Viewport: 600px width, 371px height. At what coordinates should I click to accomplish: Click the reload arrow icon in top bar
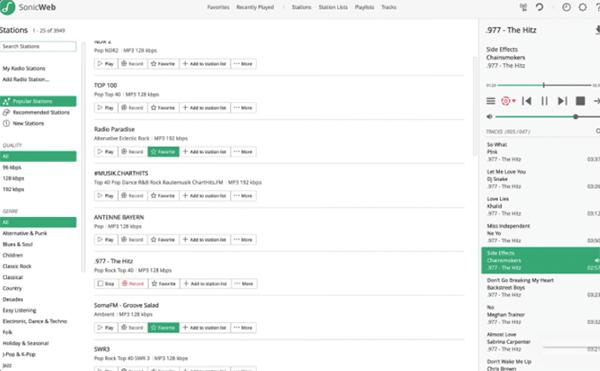click(x=540, y=7)
